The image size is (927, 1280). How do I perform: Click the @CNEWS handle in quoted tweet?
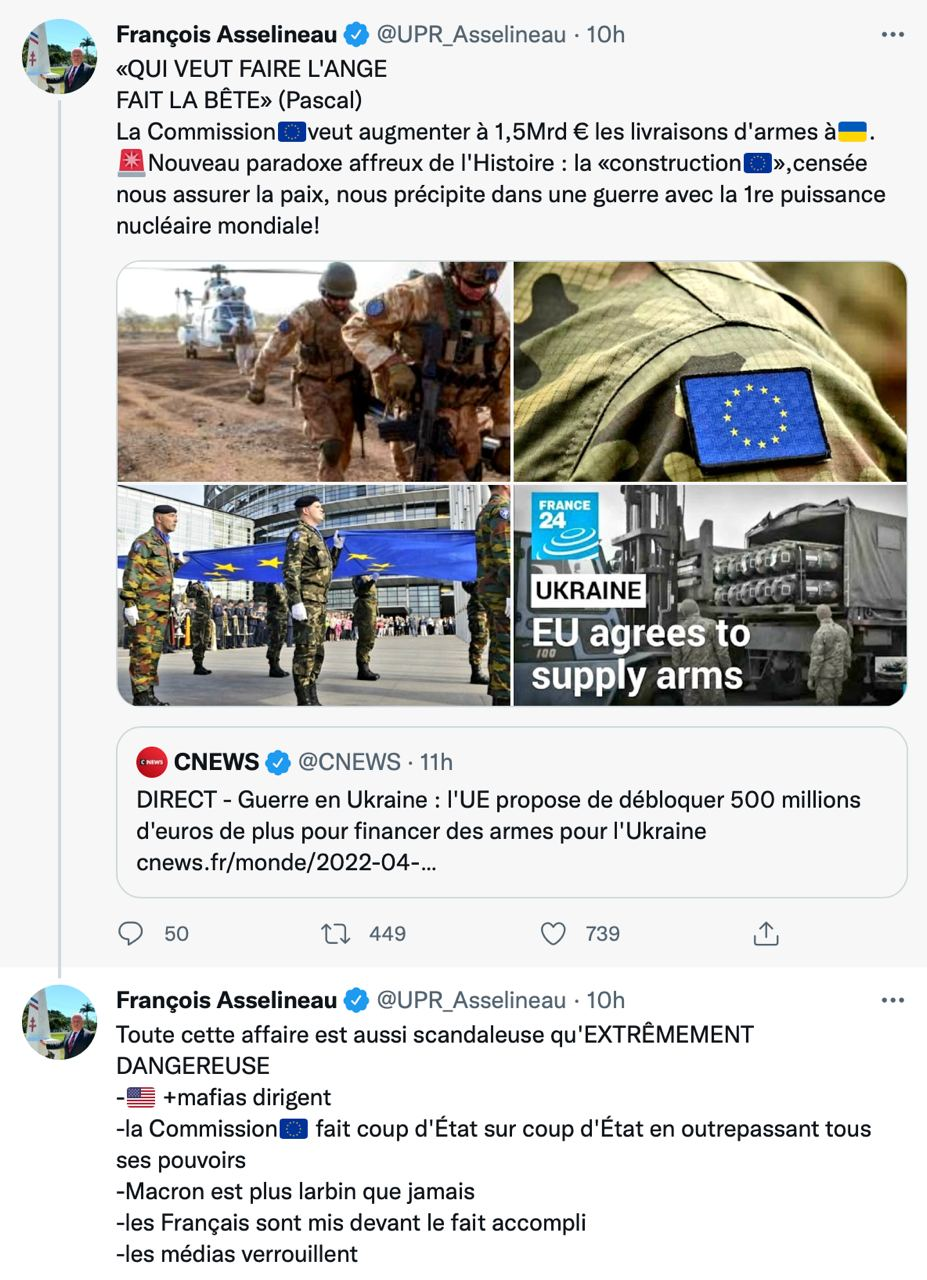pos(349,762)
